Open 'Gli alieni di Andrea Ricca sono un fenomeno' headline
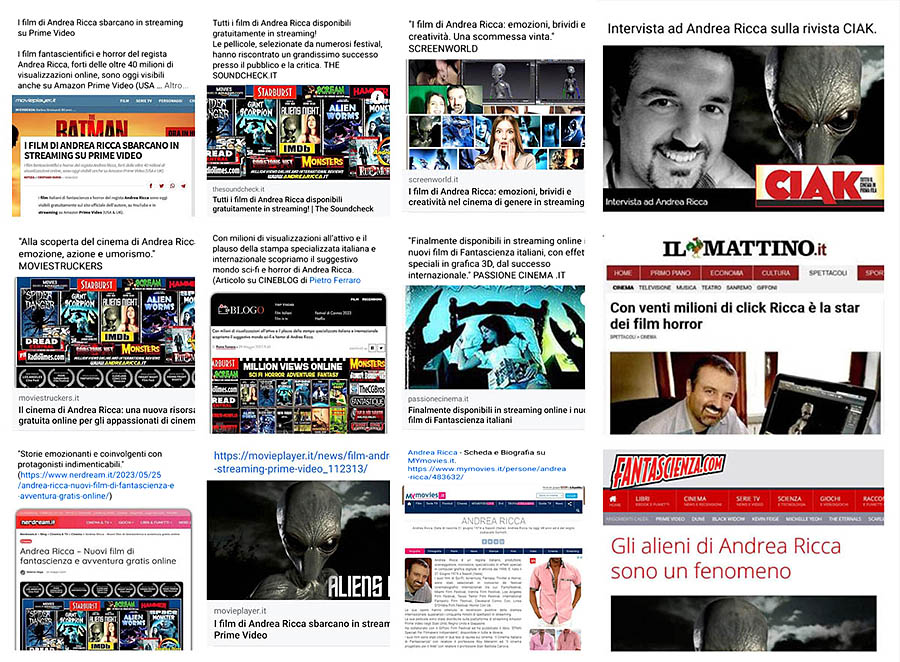The image size is (900, 662). [726, 558]
